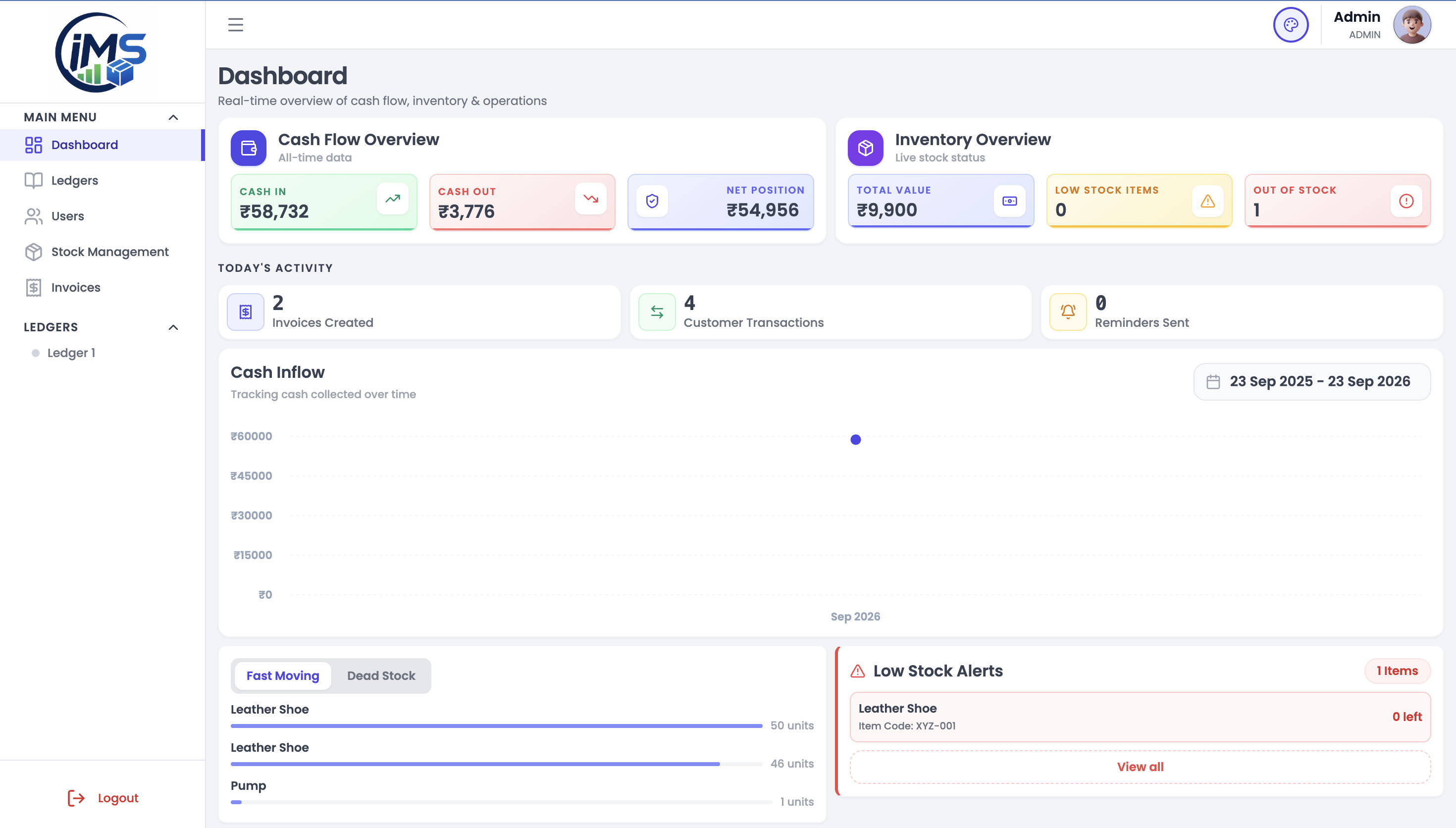Click the Invoices Created receipt icon
Viewport: 1456px width, 828px height.
[x=246, y=311]
